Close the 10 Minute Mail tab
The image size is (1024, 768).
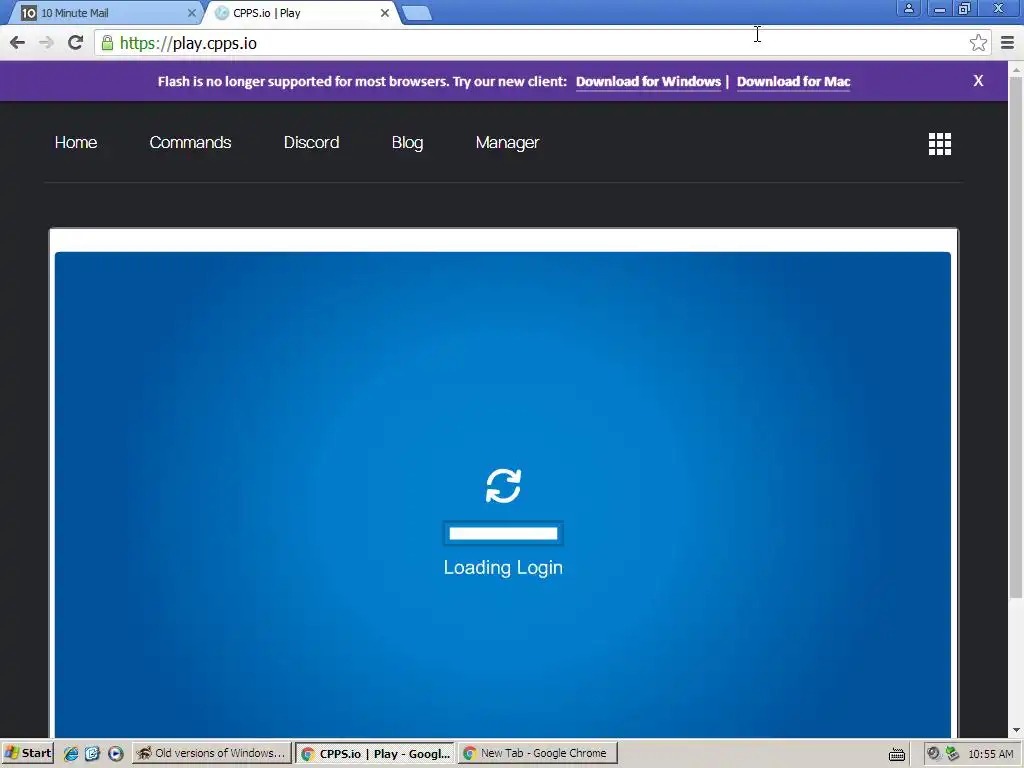[191, 13]
